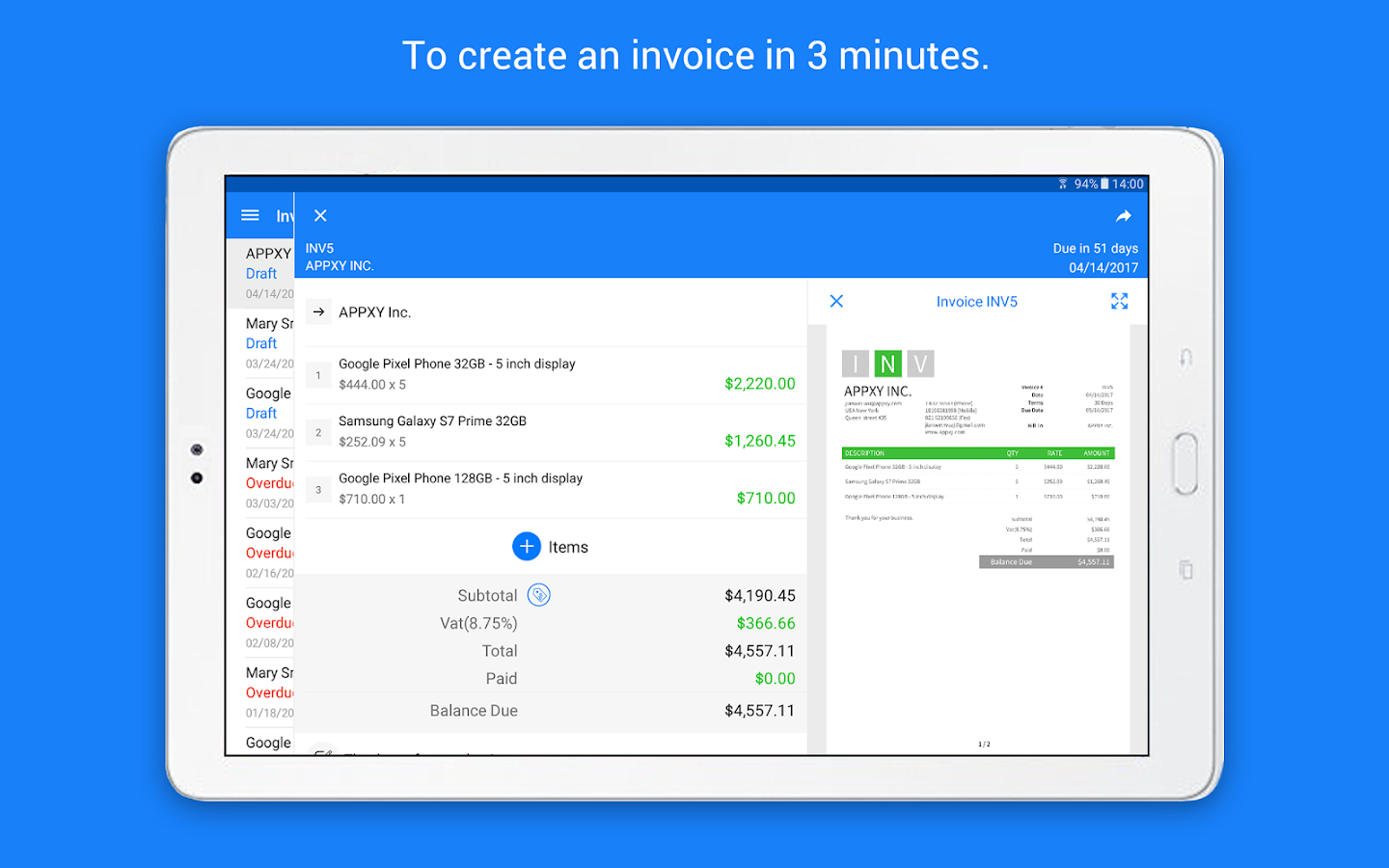Open the invoice dated 01/18/20 in the list
The image size is (1389, 868).
[259, 692]
